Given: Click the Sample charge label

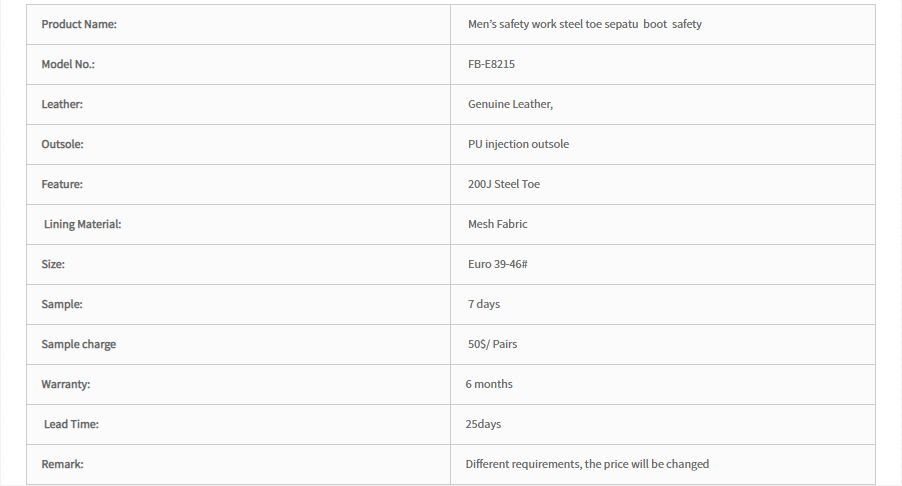Looking at the screenshot, I should pyautogui.click(x=79, y=344).
